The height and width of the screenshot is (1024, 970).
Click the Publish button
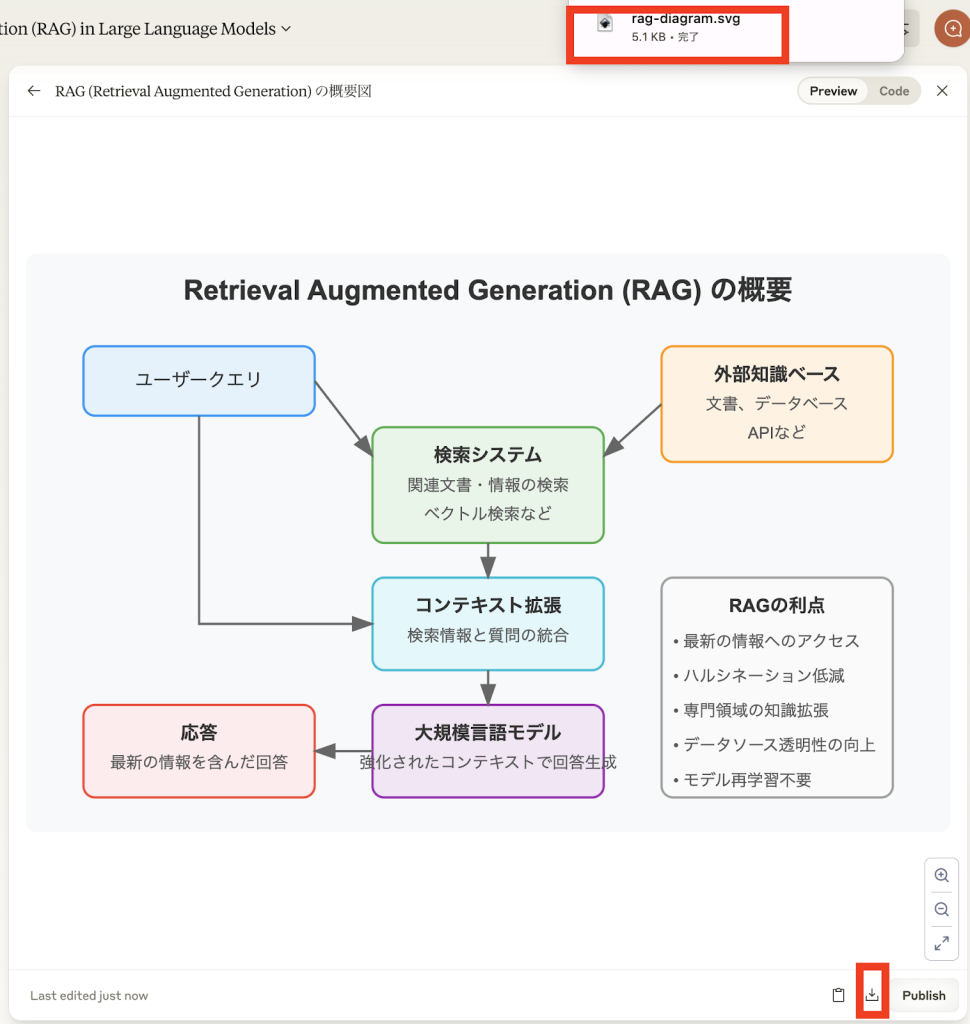[924, 995]
